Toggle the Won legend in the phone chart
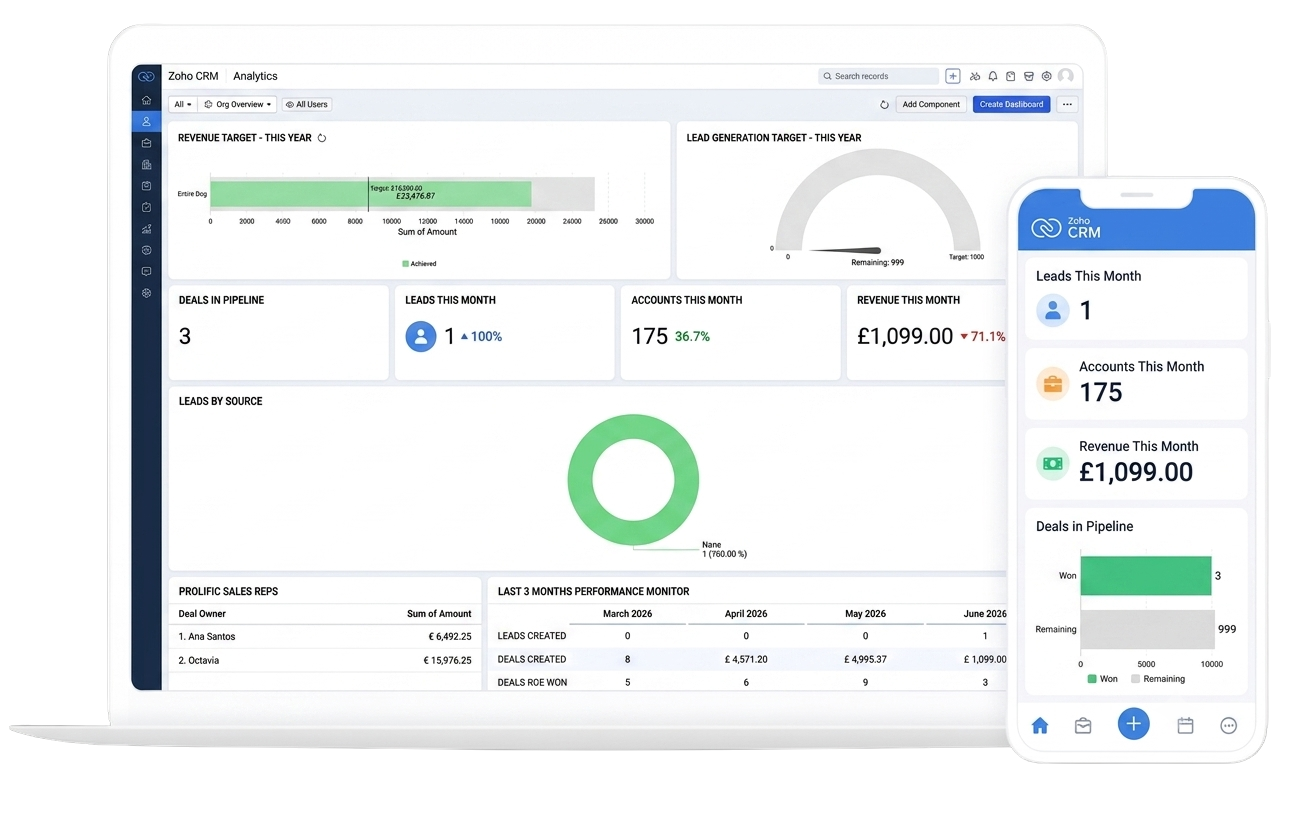Image resolution: width=1296 pixels, height=830 pixels. [x=1102, y=679]
